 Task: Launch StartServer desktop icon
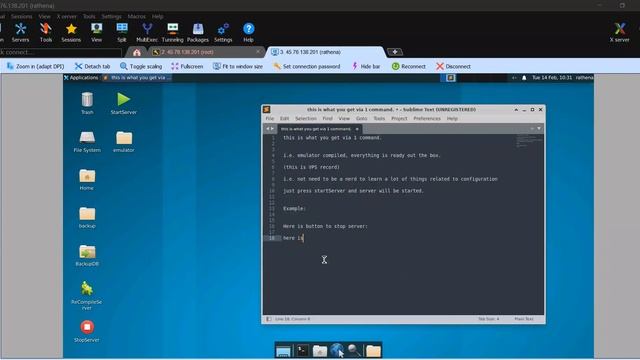coord(124,103)
